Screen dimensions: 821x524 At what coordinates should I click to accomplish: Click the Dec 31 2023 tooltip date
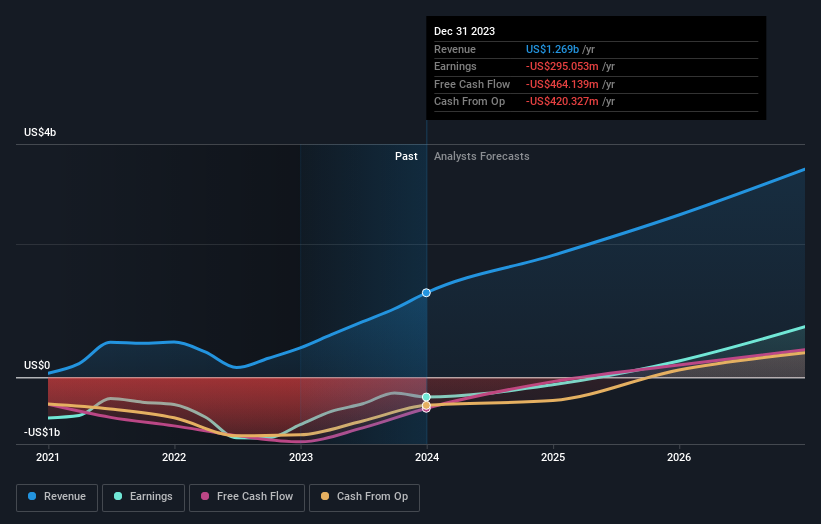[464, 31]
